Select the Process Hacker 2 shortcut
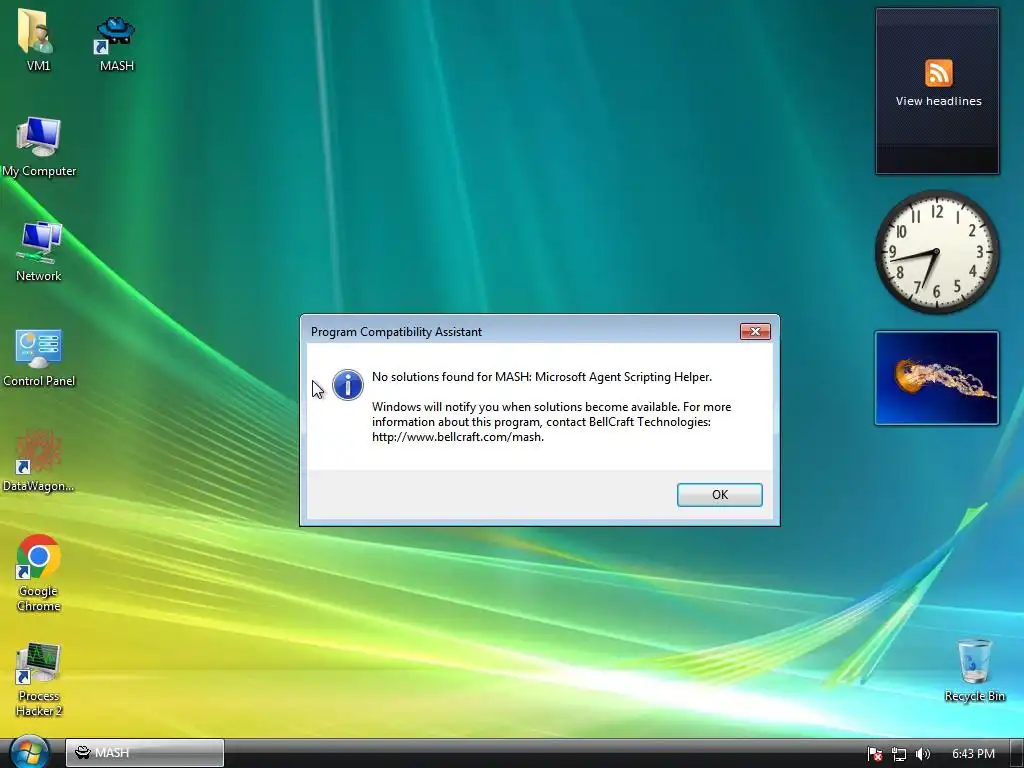Image resolution: width=1024 pixels, height=768 pixels. [39, 679]
